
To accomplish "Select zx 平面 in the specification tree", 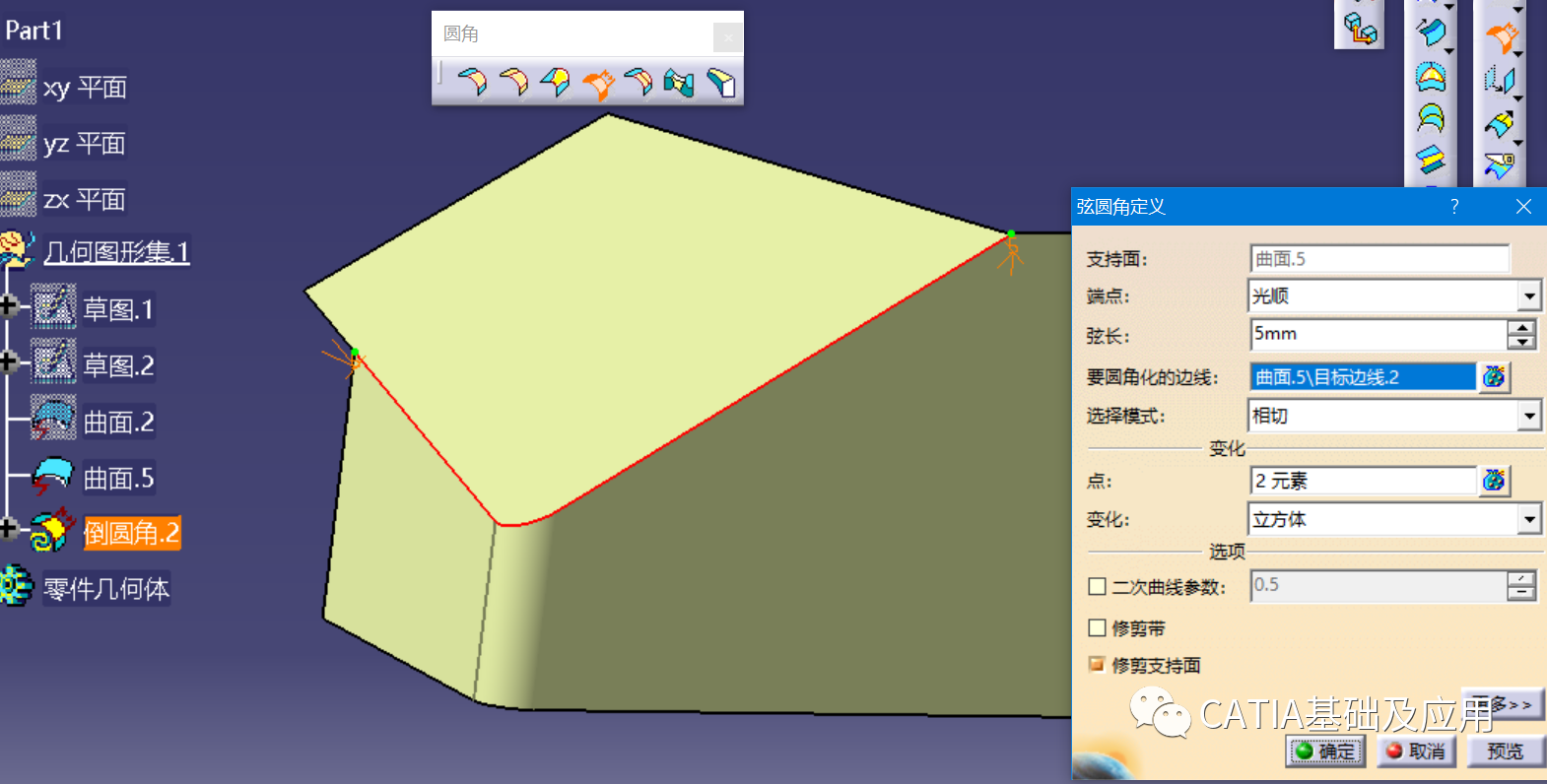I will pos(85,200).
